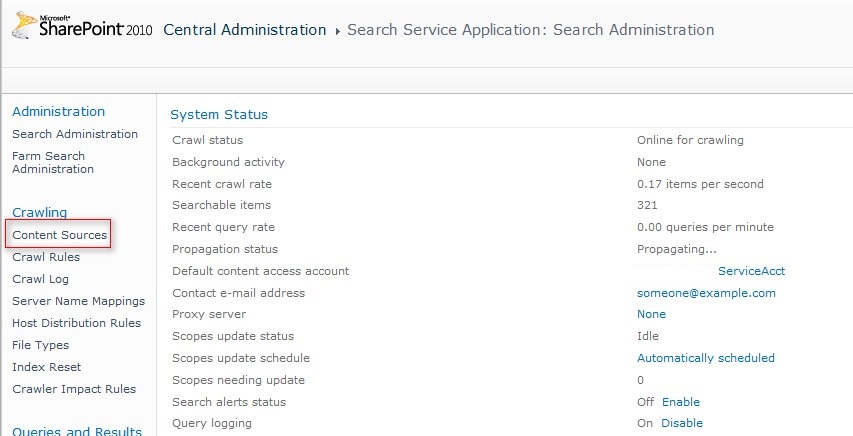View the Crawl Log
Screen dimensions: 853x436
pos(40,279)
